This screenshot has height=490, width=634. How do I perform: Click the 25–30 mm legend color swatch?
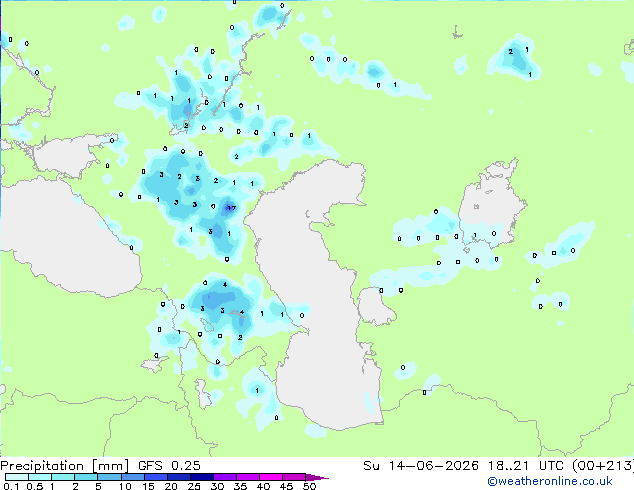pos(201,477)
